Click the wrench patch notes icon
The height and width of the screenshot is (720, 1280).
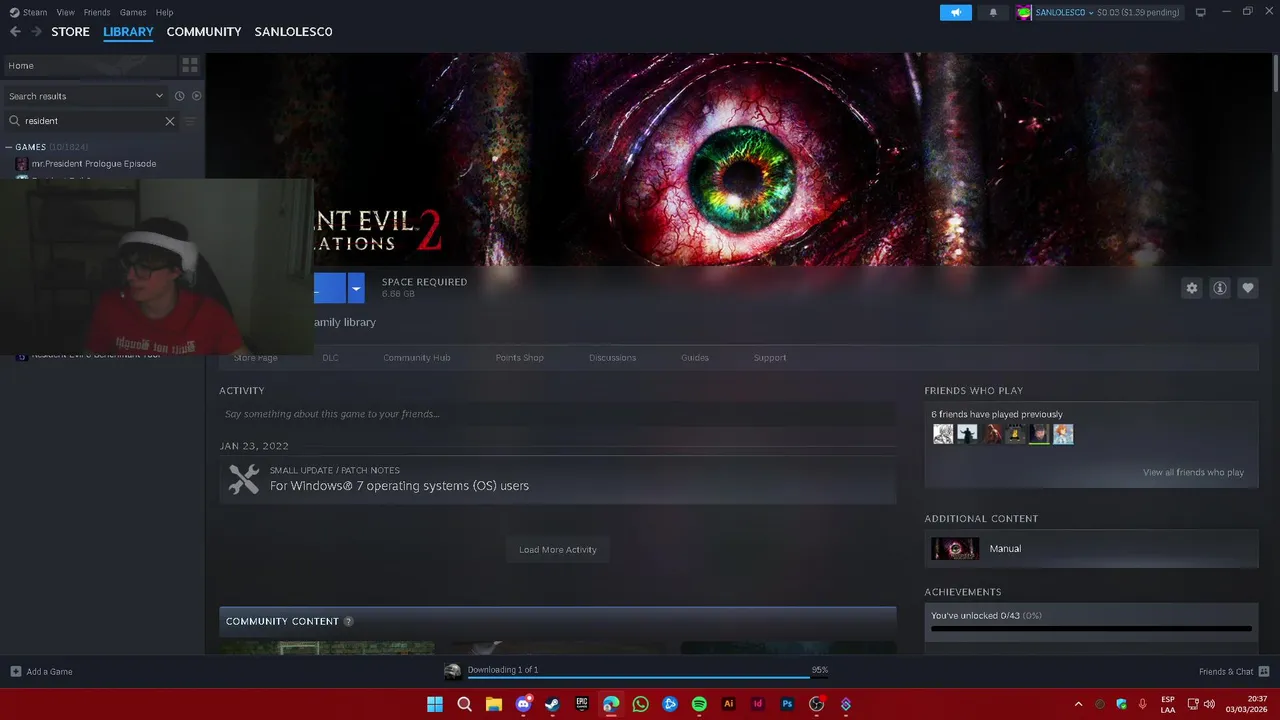244,479
